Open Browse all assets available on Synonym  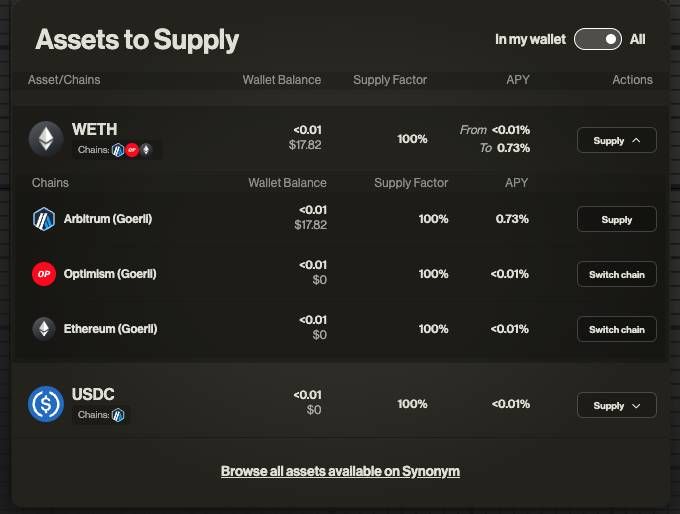pos(340,471)
